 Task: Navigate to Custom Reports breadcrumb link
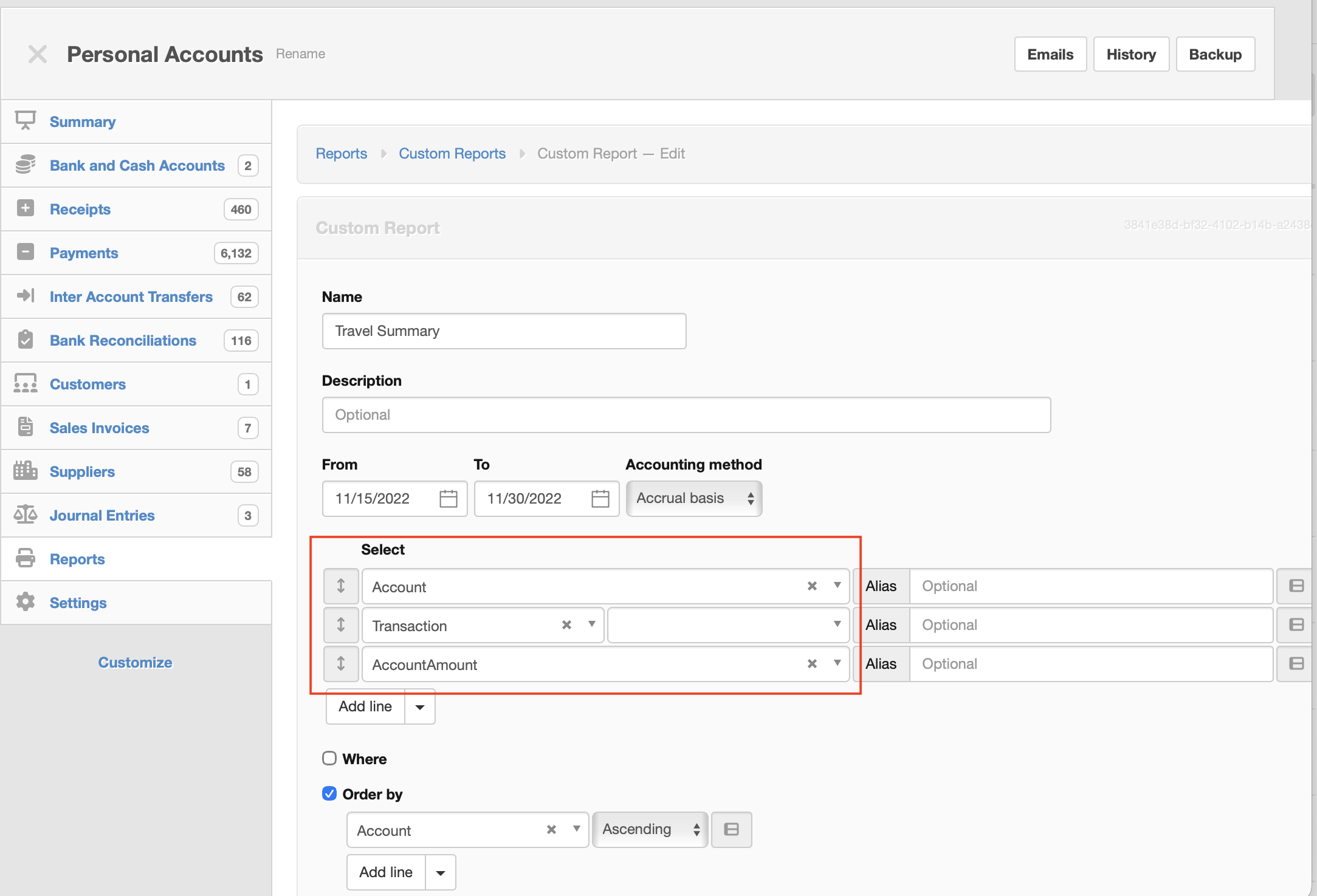point(452,154)
